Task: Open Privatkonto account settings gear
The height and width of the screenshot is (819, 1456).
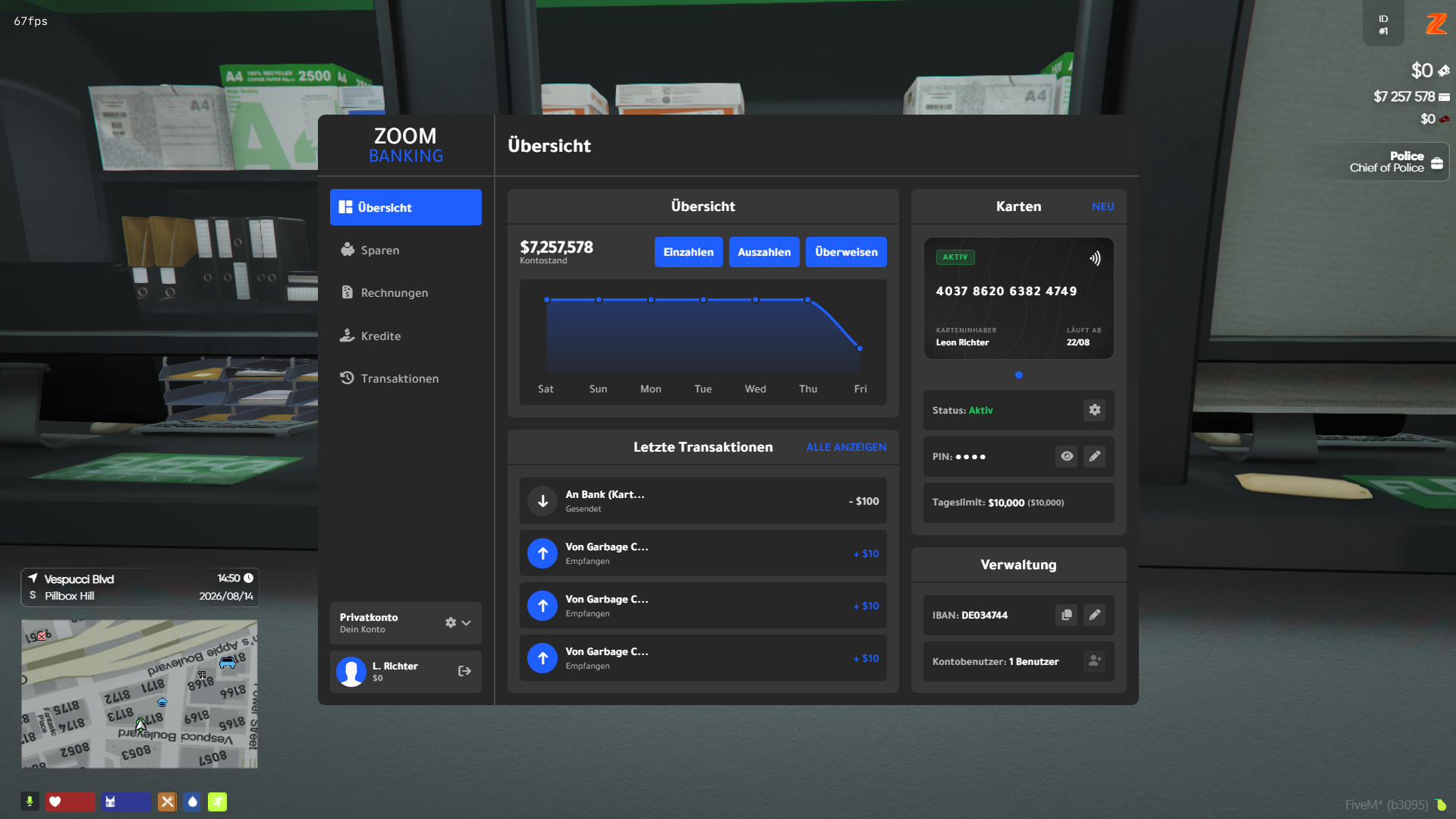Action: click(451, 622)
